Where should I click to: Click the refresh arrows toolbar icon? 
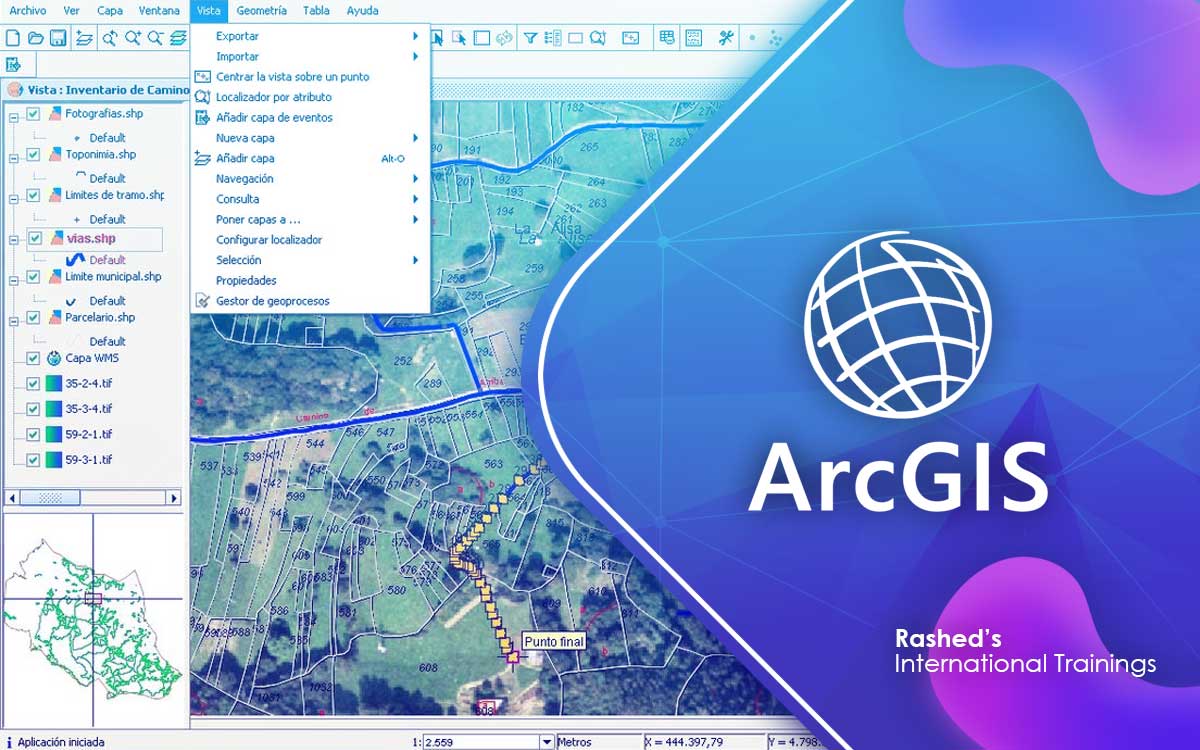coord(504,38)
